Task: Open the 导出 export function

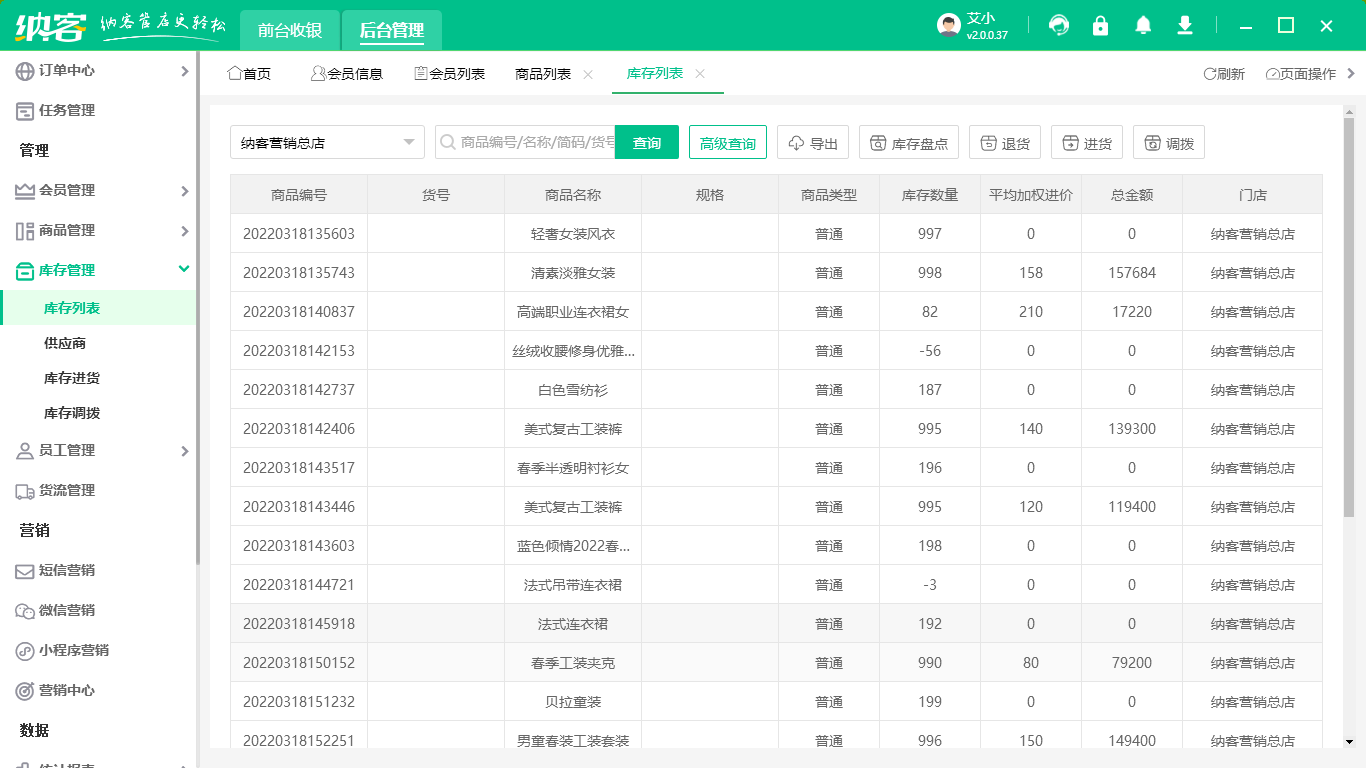Action: 812,141
